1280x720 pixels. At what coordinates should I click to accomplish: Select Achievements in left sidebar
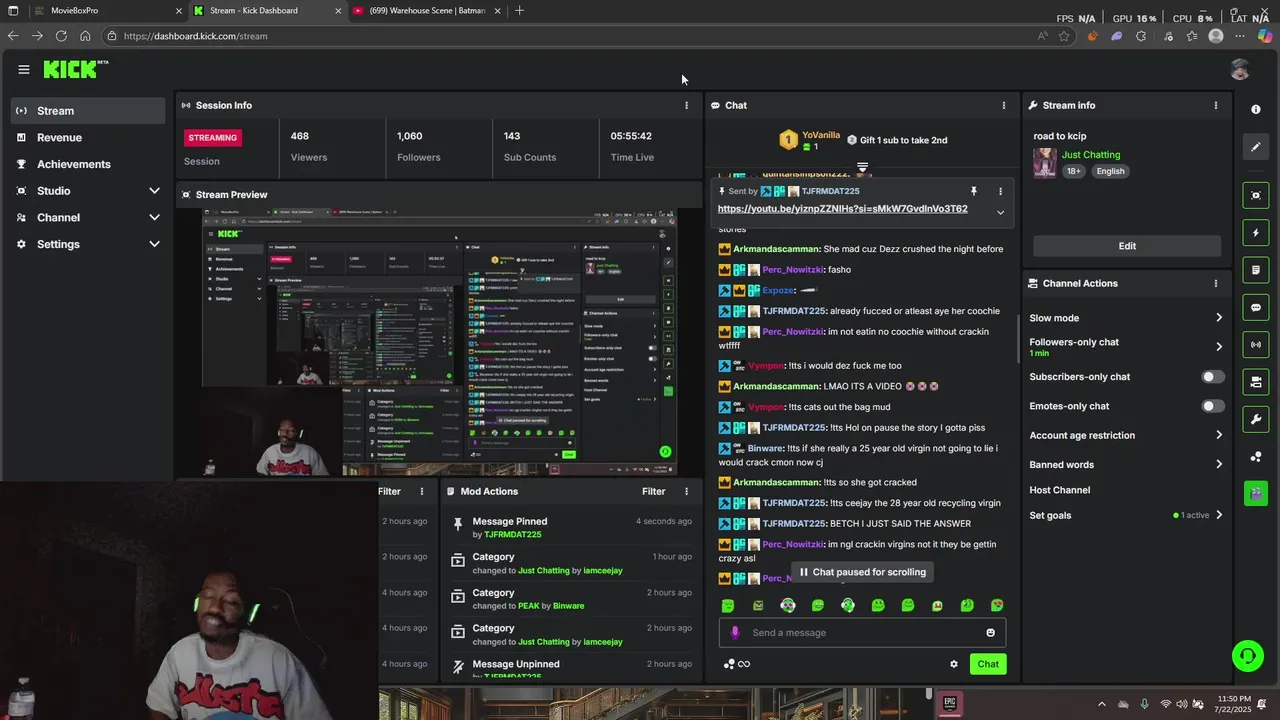(x=89, y=164)
